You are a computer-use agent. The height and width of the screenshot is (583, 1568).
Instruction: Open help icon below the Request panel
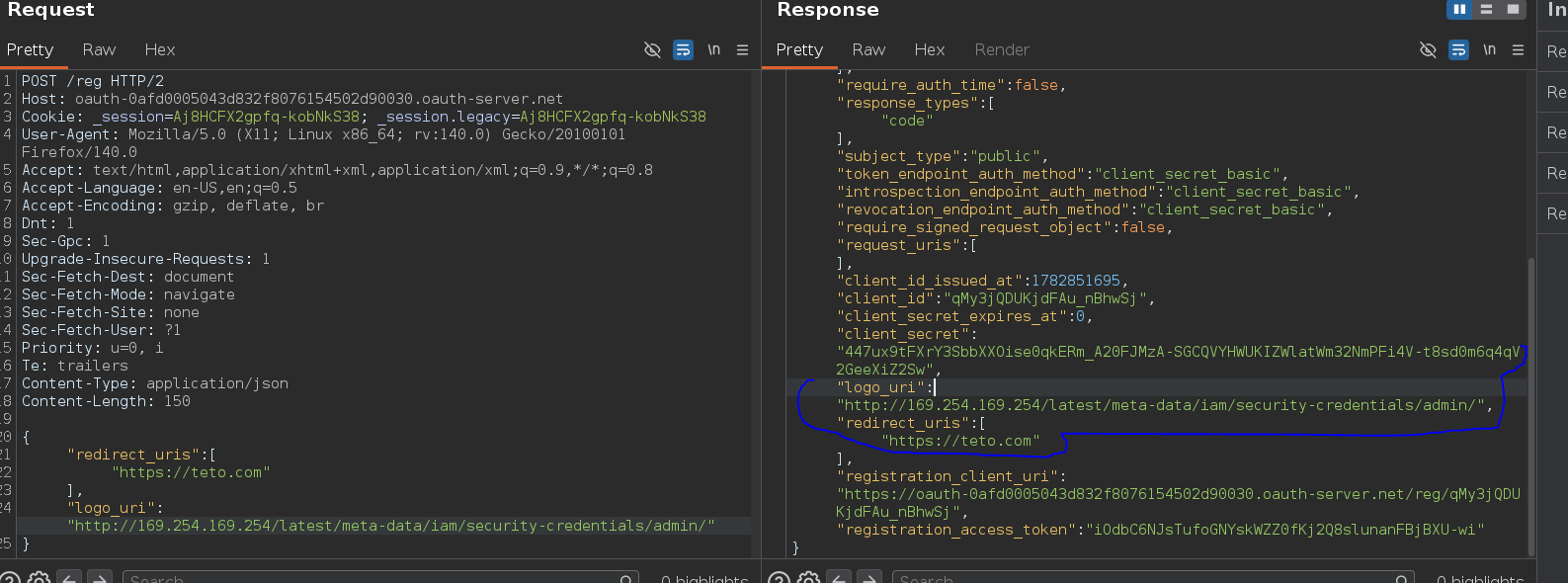point(9,579)
